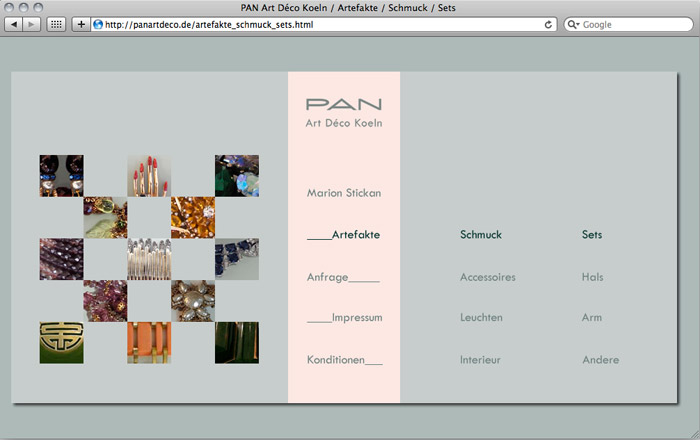The image size is (700, 440).
Task: Select the Sets subcategory
Action: click(592, 235)
